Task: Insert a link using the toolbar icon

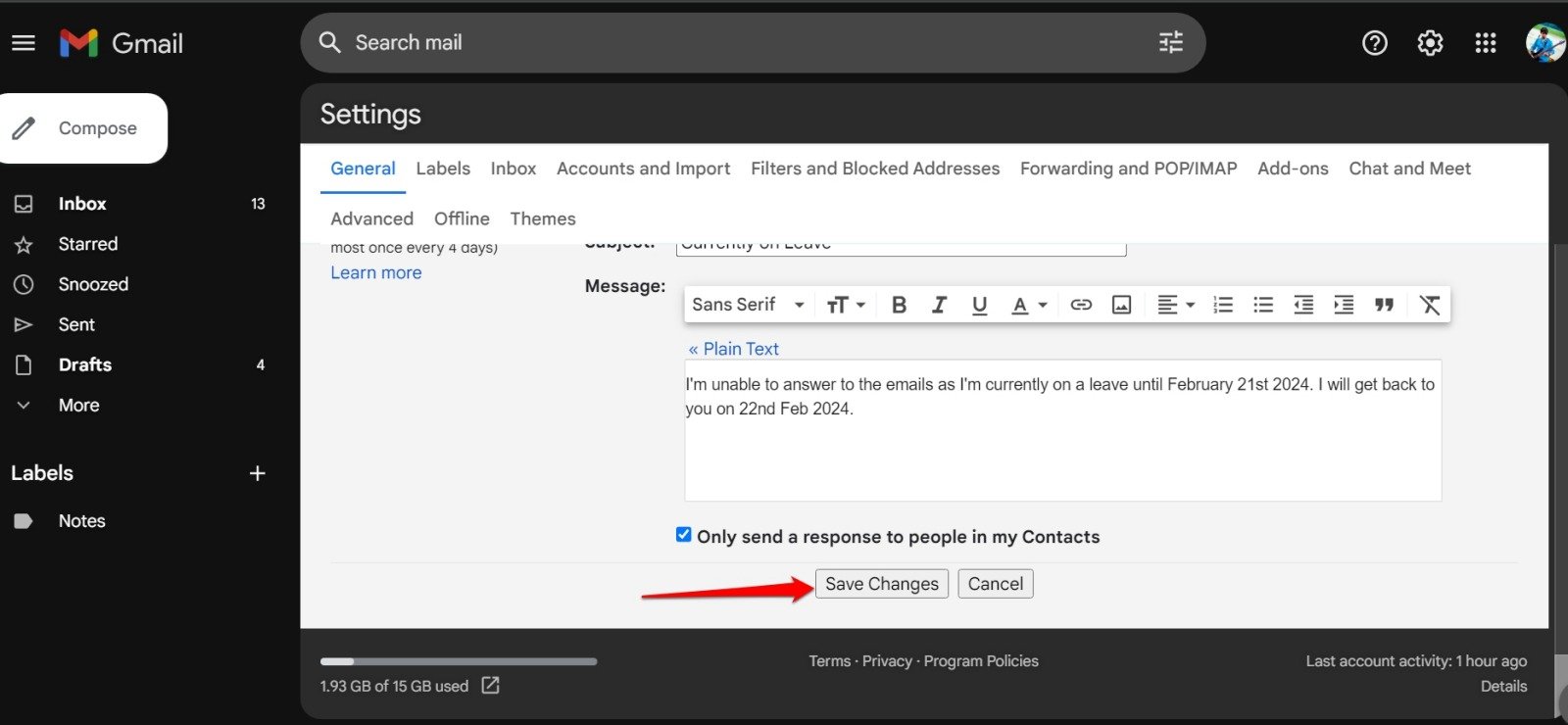Action: (x=1081, y=305)
